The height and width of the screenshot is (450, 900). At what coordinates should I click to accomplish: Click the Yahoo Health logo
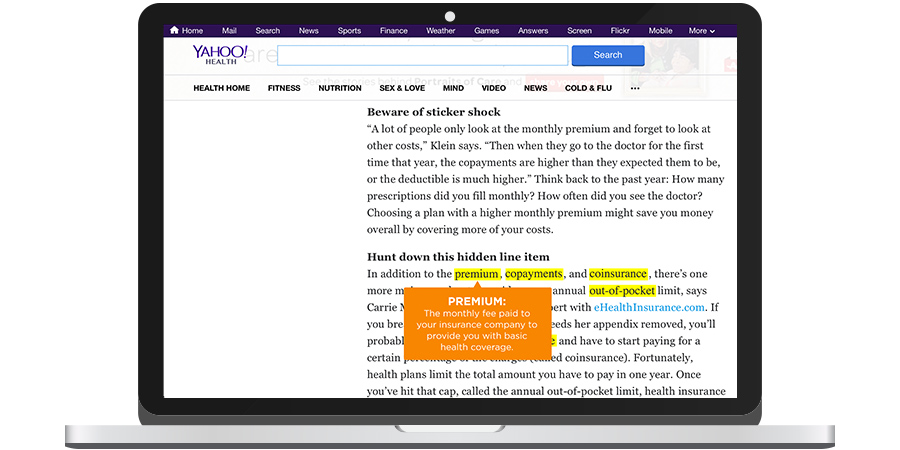[220, 55]
